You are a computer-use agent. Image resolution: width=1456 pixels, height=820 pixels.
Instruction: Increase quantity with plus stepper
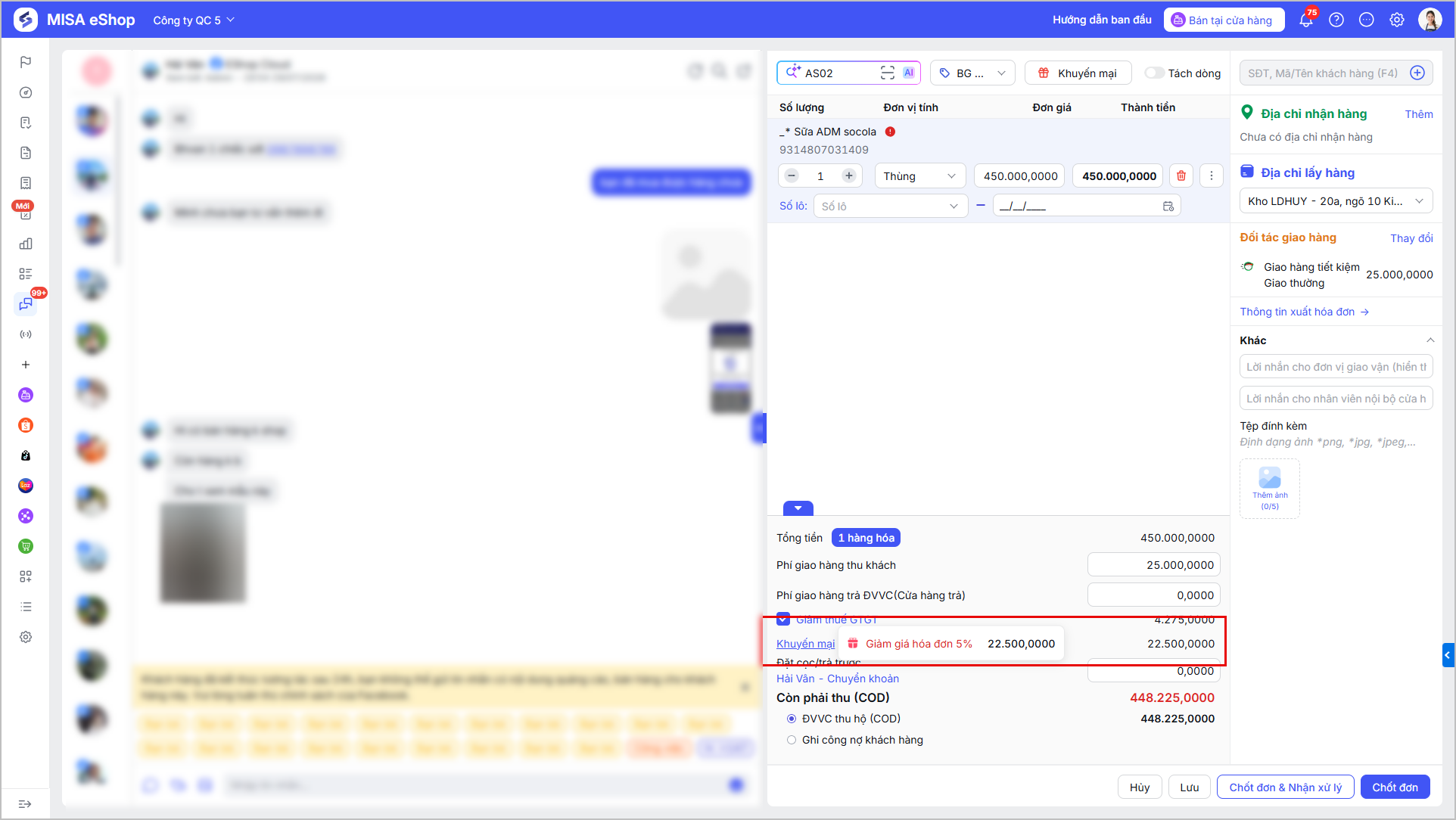click(849, 176)
